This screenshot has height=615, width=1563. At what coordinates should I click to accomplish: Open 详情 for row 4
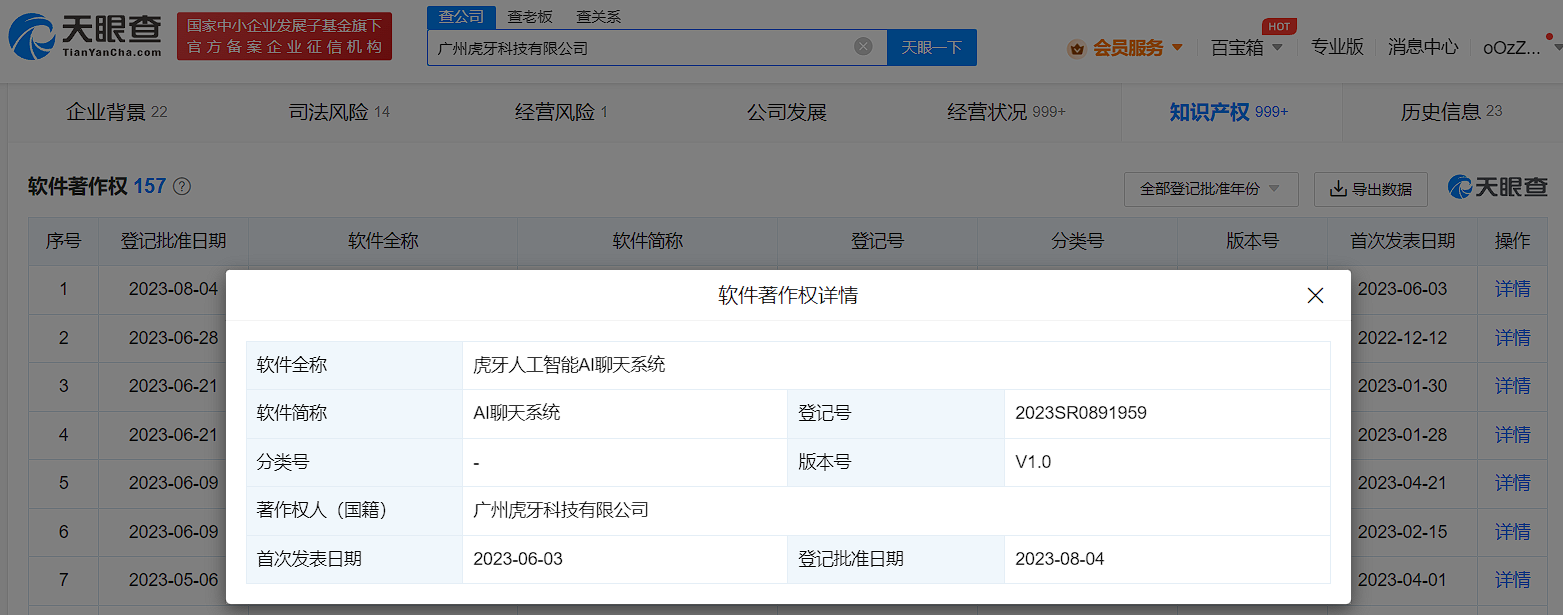click(x=1512, y=435)
